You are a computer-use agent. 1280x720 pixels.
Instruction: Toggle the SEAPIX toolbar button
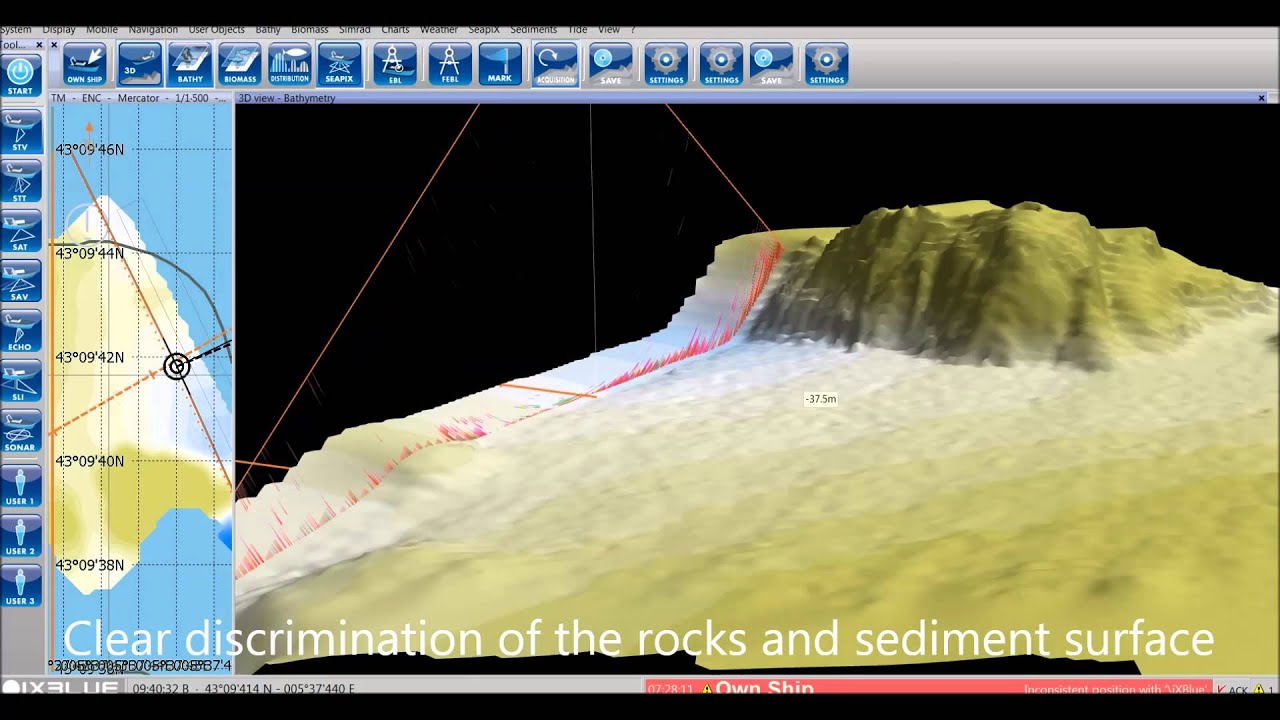(339, 64)
